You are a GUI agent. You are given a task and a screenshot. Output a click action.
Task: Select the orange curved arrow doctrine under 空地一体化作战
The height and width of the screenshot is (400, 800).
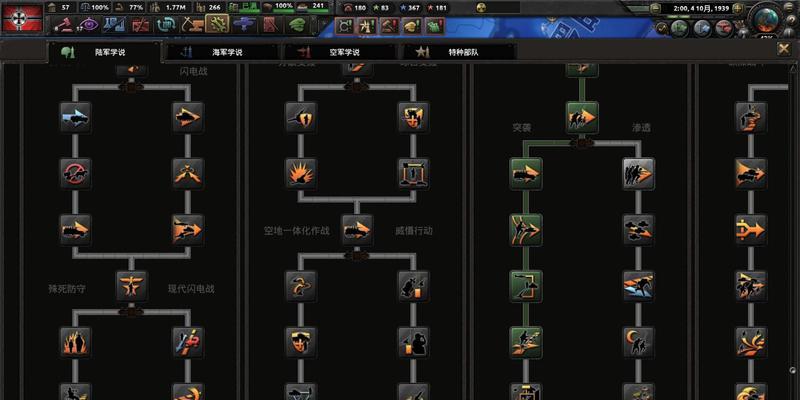pos(301,286)
